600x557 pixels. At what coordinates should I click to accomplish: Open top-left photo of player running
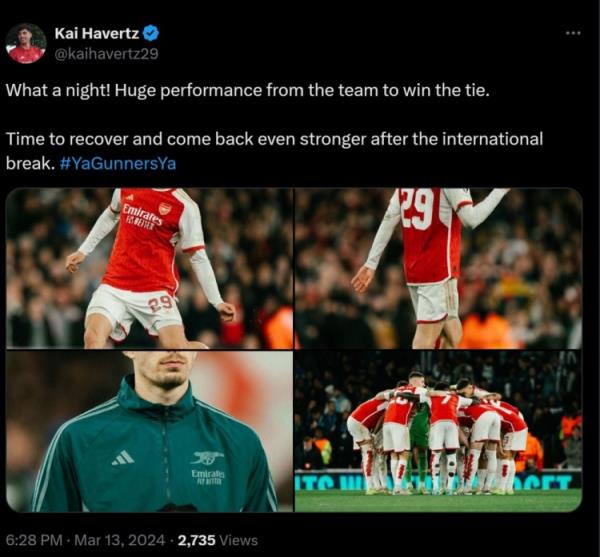click(x=150, y=268)
